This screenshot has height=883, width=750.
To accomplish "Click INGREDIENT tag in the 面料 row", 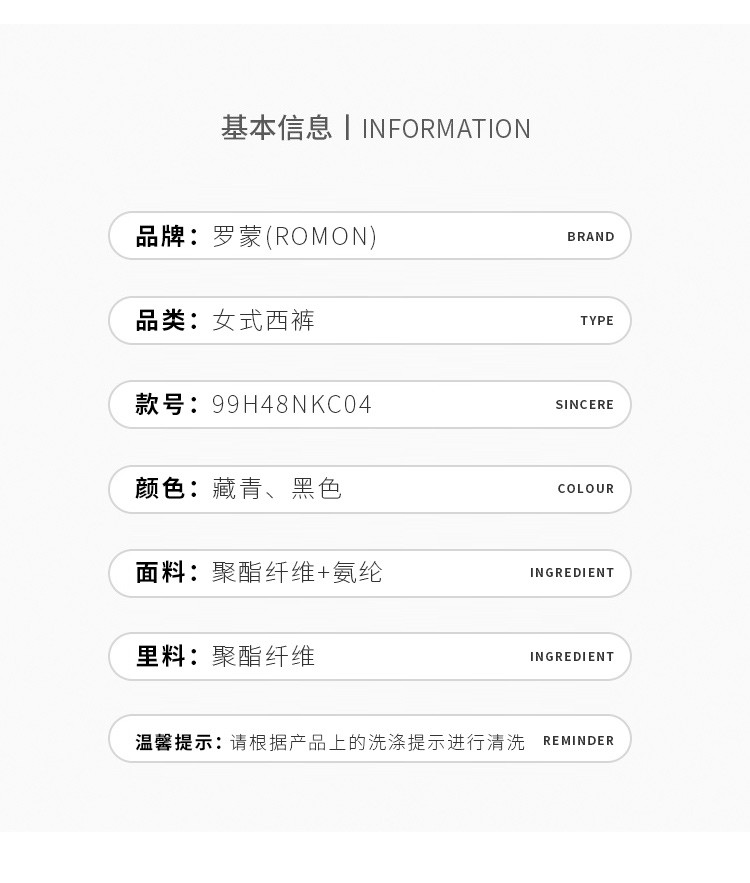I will 572,573.
